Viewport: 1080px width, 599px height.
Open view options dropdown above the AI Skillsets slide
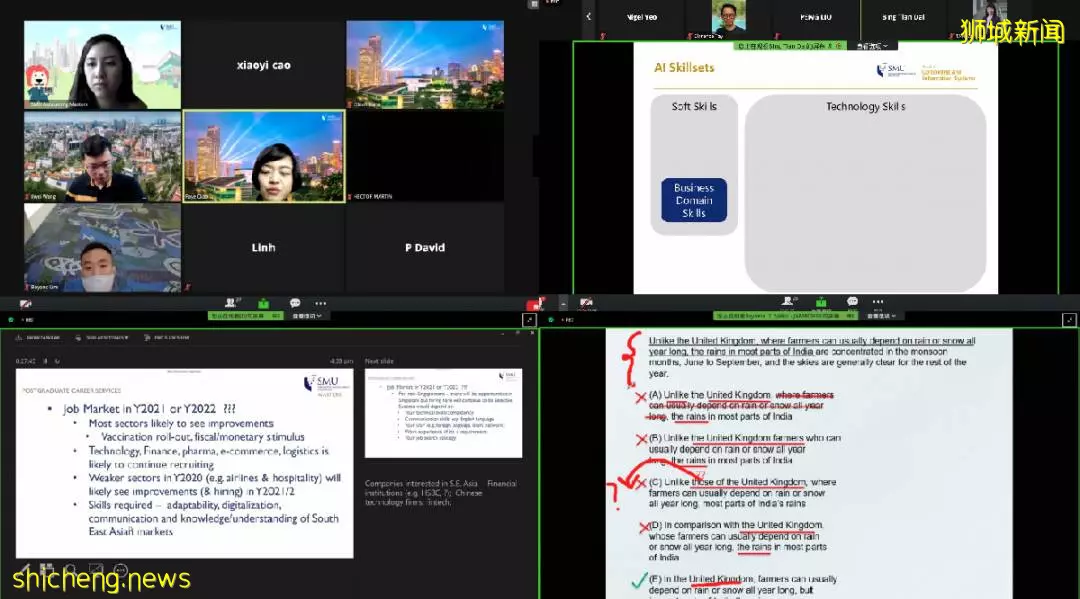point(872,46)
